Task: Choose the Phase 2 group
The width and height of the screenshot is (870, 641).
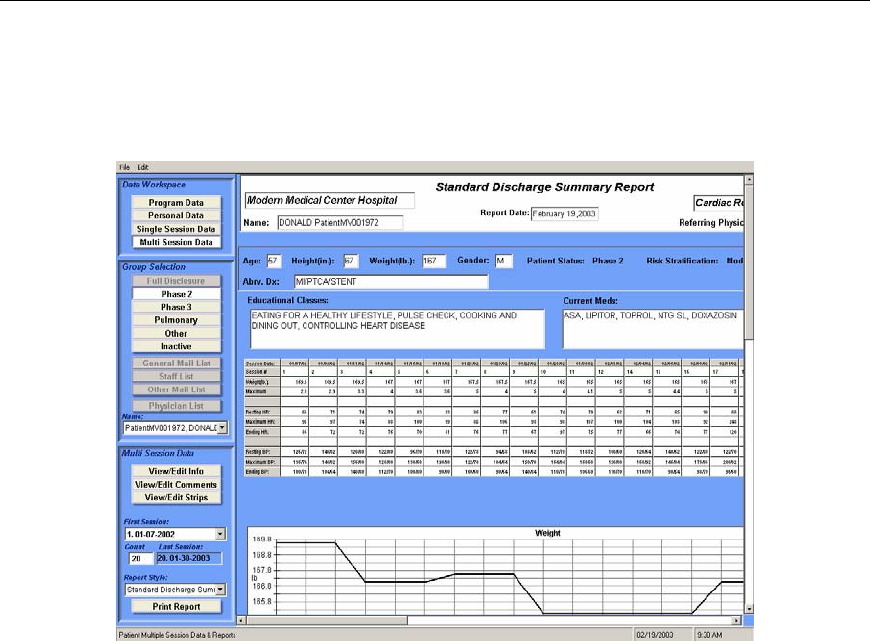Action: point(176,294)
